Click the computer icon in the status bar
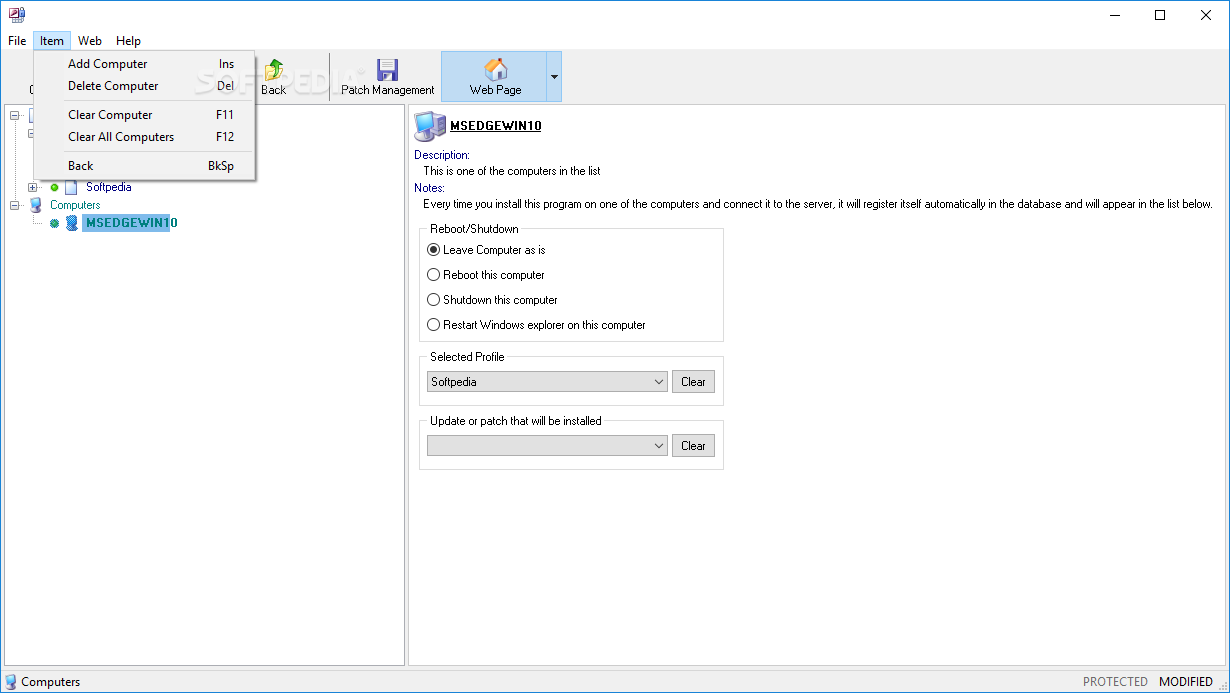The height and width of the screenshot is (693, 1230). click(x=11, y=682)
